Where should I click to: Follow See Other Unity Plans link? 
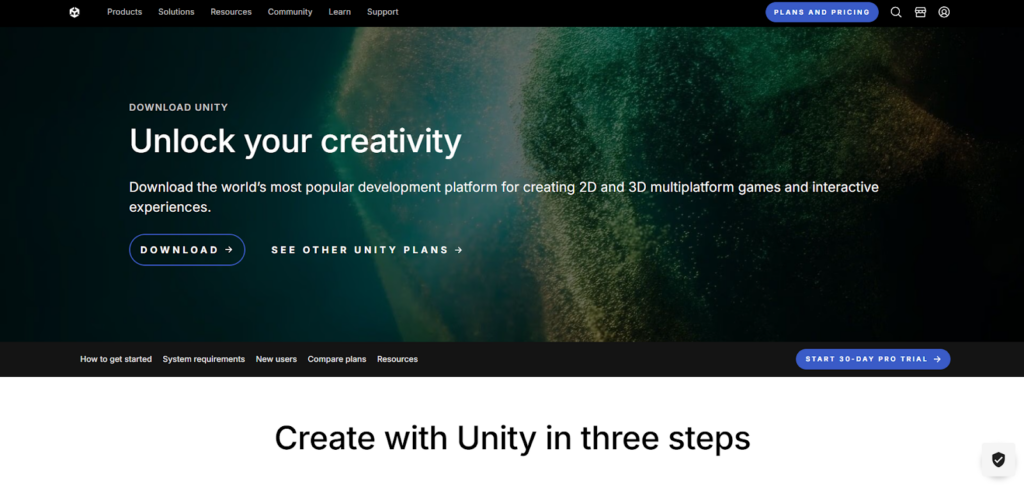[x=367, y=250]
